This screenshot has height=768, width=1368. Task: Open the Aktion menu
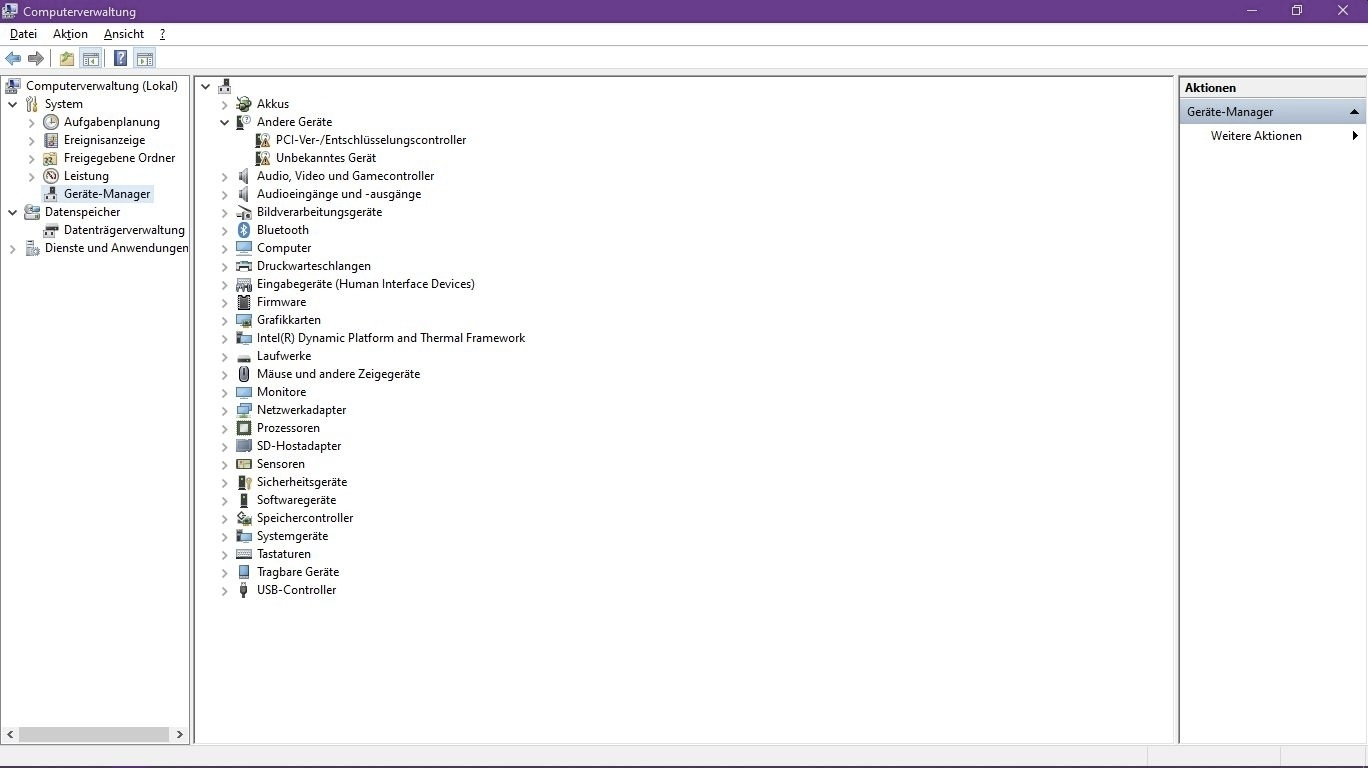[70, 34]
